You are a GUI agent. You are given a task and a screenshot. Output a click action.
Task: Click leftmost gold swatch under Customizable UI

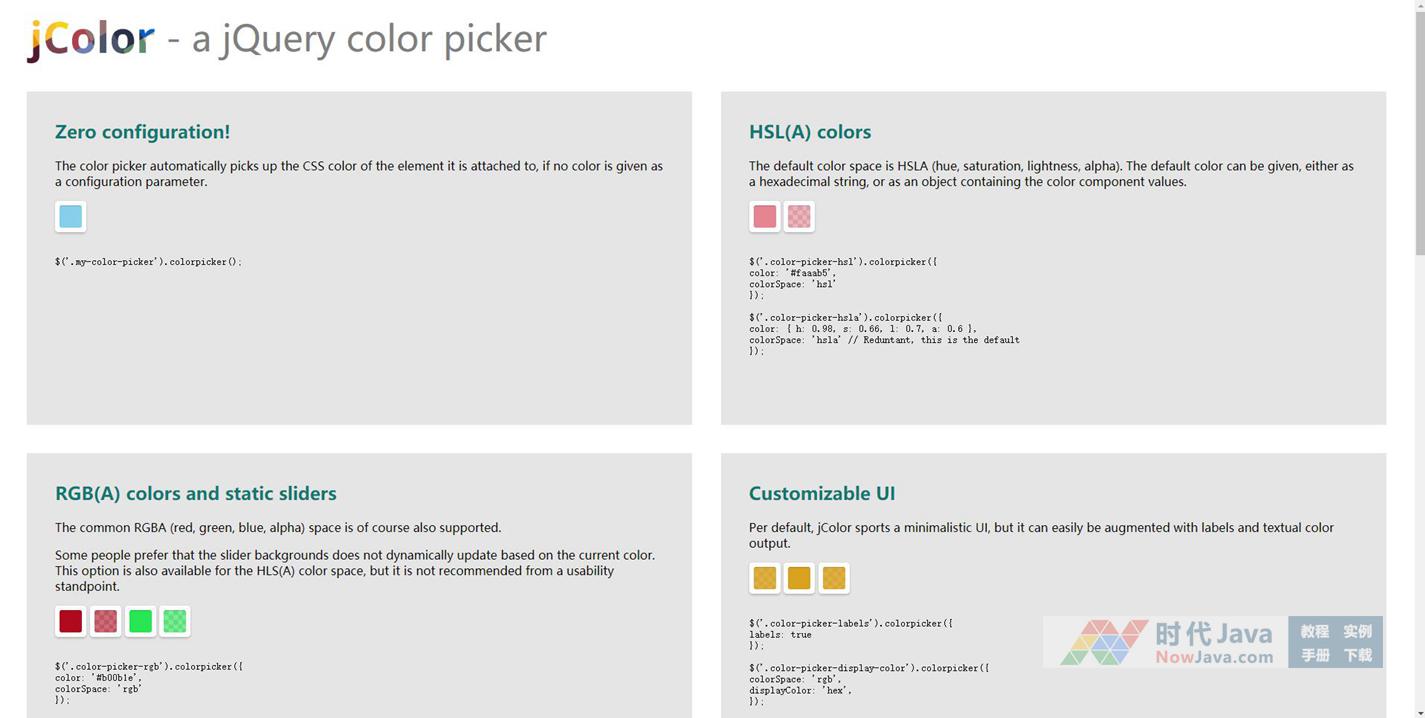click(764, 578)
